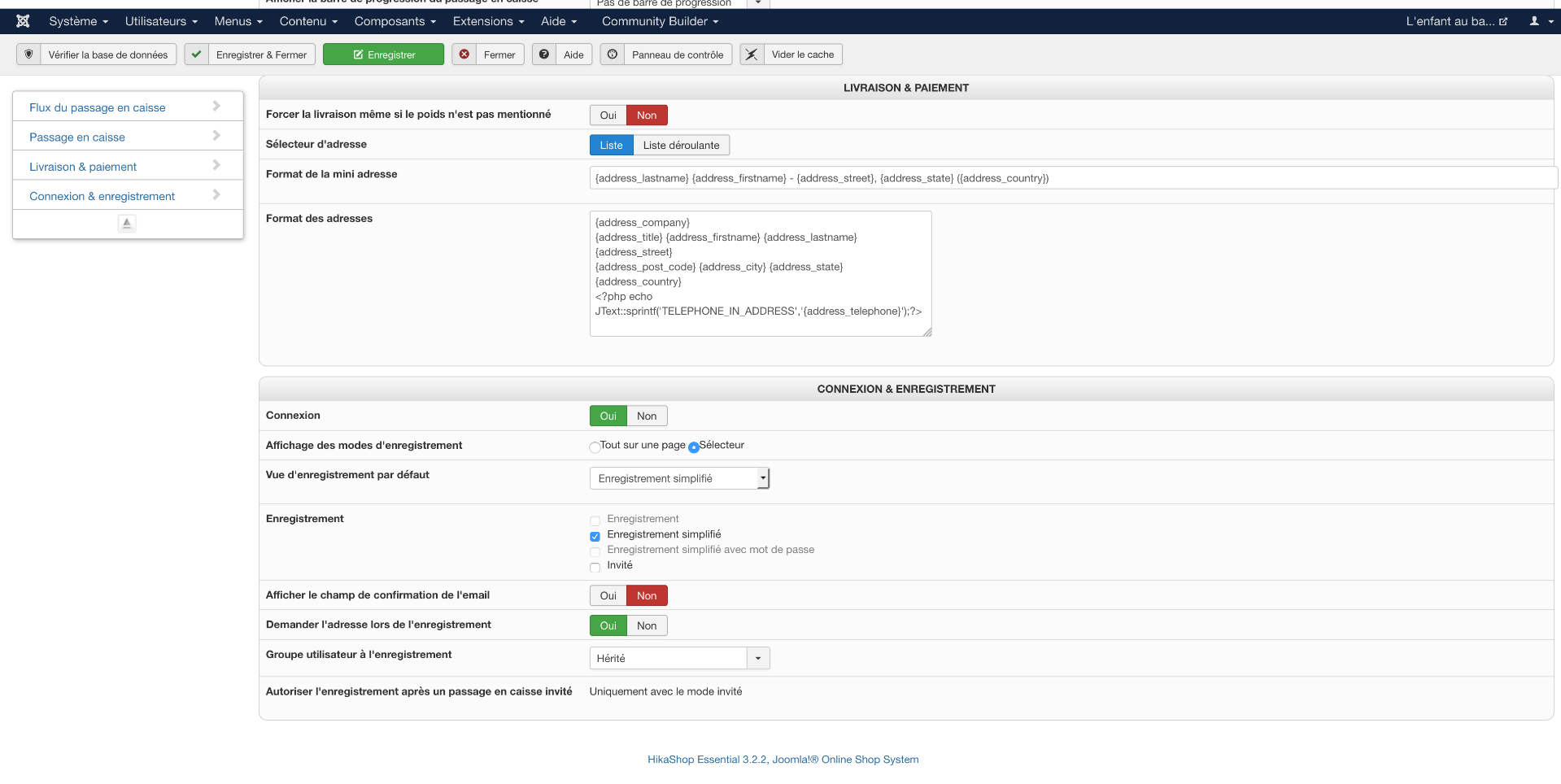Viewport: 1561px width, 784px height.
Task: Jump to Connexion & enregistrement section
Action: pyautogui.click(x=102, y=196)
